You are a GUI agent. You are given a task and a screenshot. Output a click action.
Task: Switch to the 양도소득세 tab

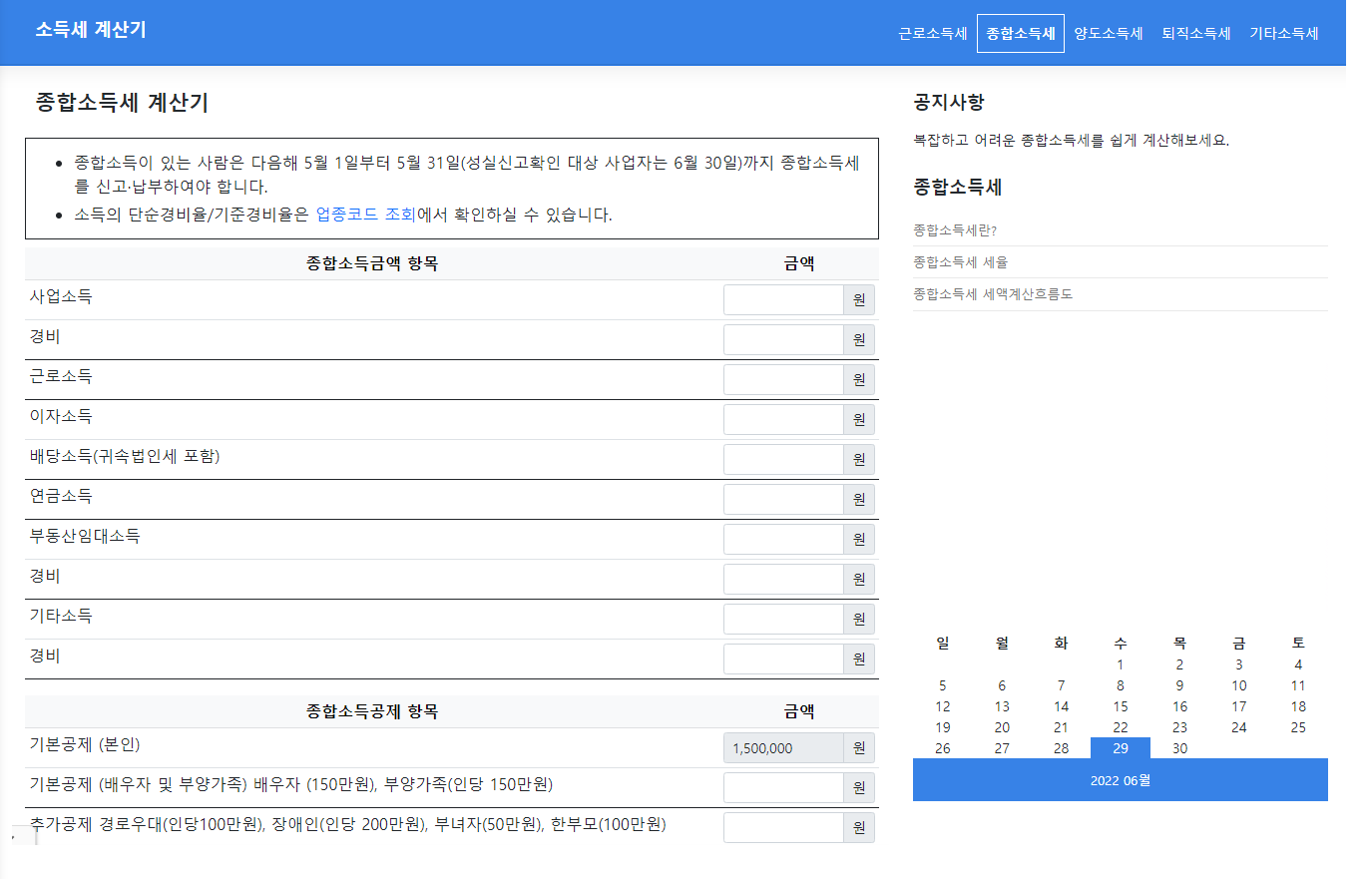pyautogui.click(x=1109, y=33)
